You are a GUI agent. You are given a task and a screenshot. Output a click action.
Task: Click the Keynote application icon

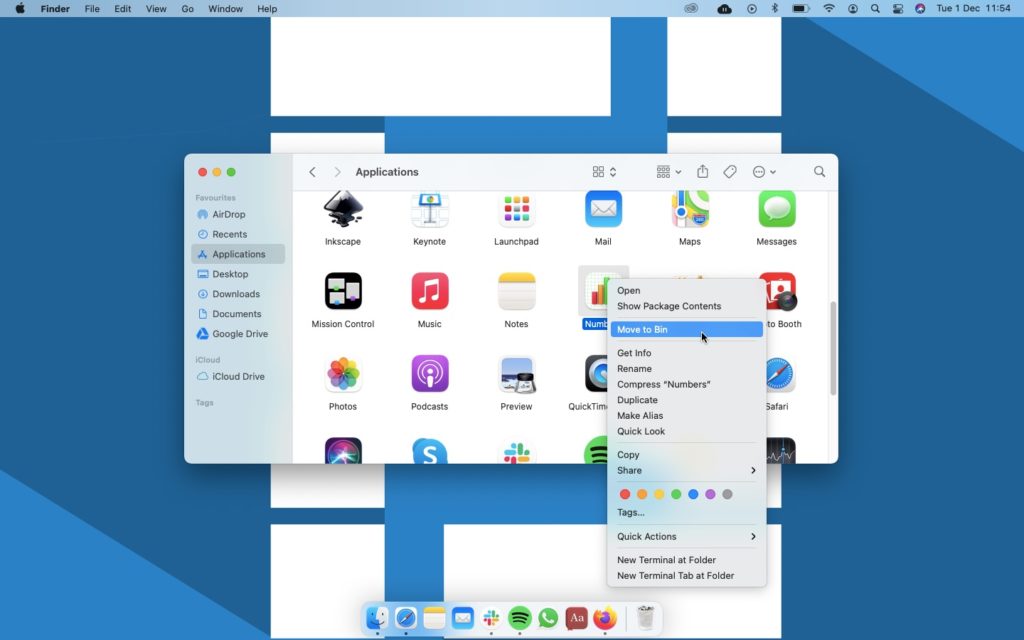pyautogui.click(x=429, y=211)
